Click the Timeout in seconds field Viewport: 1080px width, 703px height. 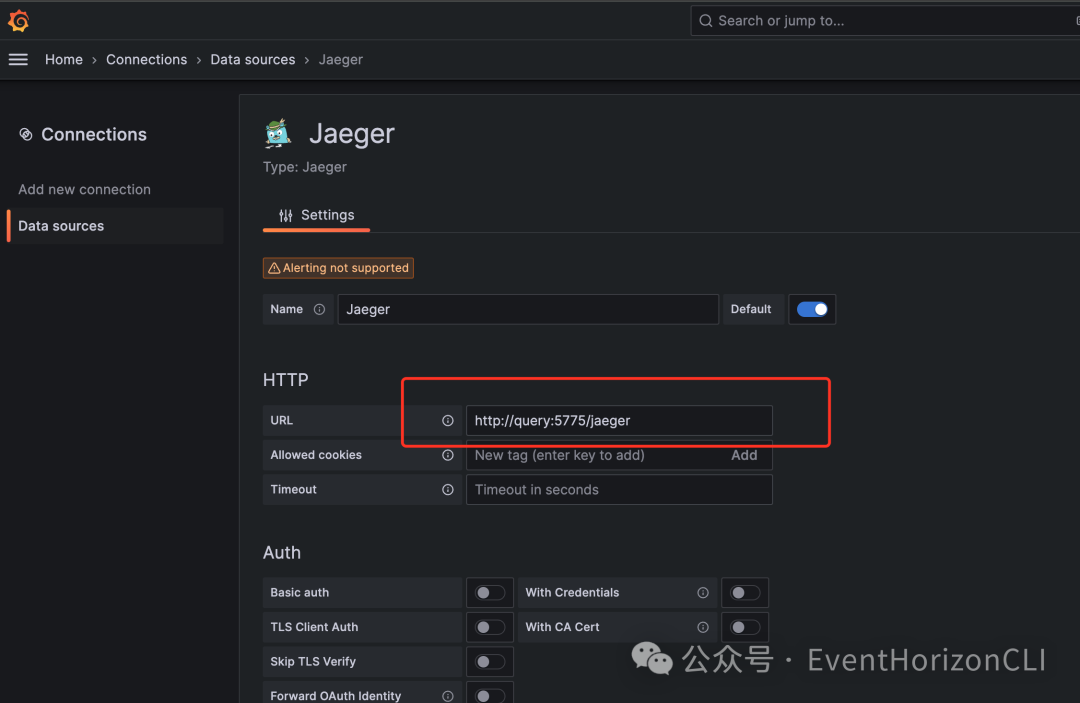click(x=619, y=490)
